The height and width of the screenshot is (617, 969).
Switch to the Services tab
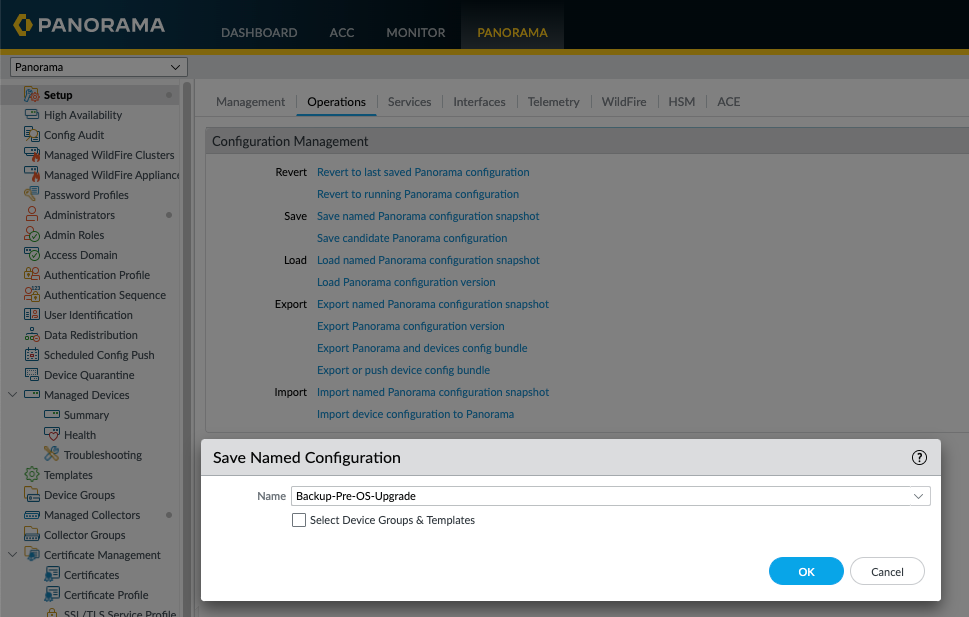(x=409, y=101)
